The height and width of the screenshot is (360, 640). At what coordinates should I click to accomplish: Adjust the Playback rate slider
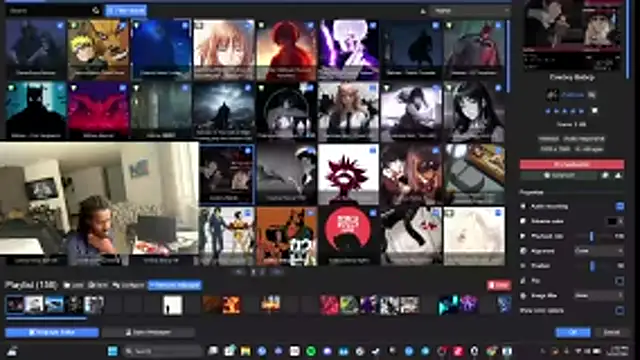[591, 236]
